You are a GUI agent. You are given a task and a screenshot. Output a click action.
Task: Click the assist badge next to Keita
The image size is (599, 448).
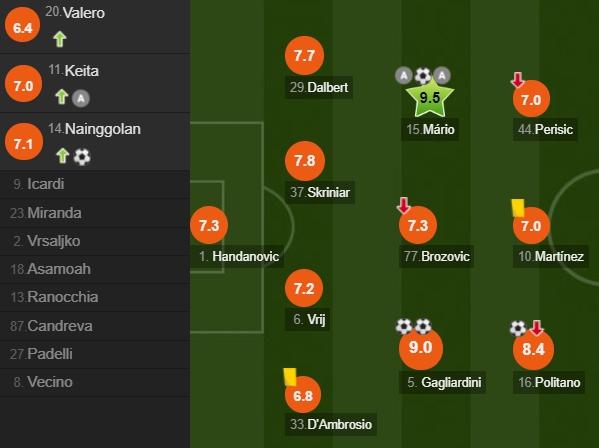click(x=81, y=99)
